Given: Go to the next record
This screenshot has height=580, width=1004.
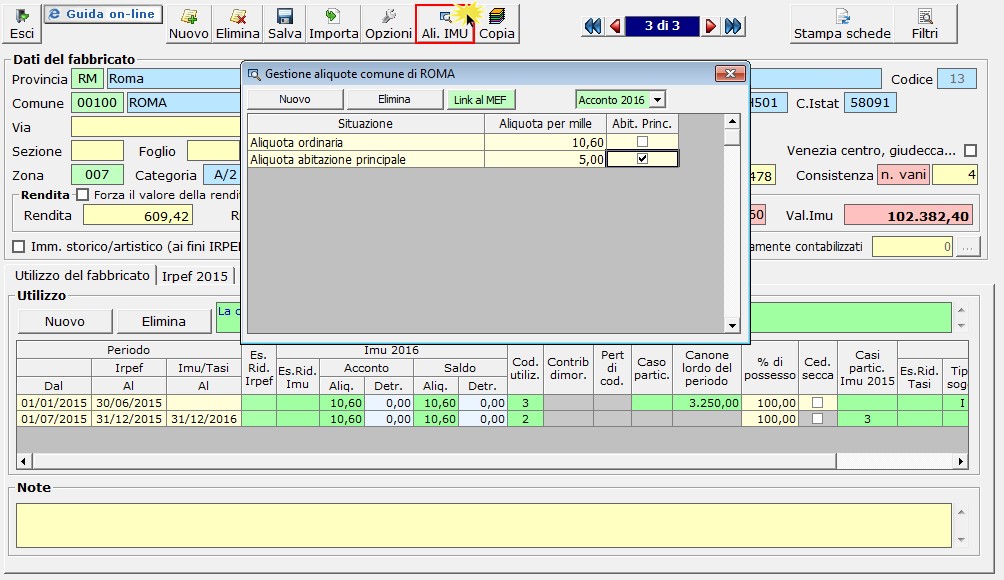Looking at the screenshot, I should pyautogui.click(x=710, y=26).
